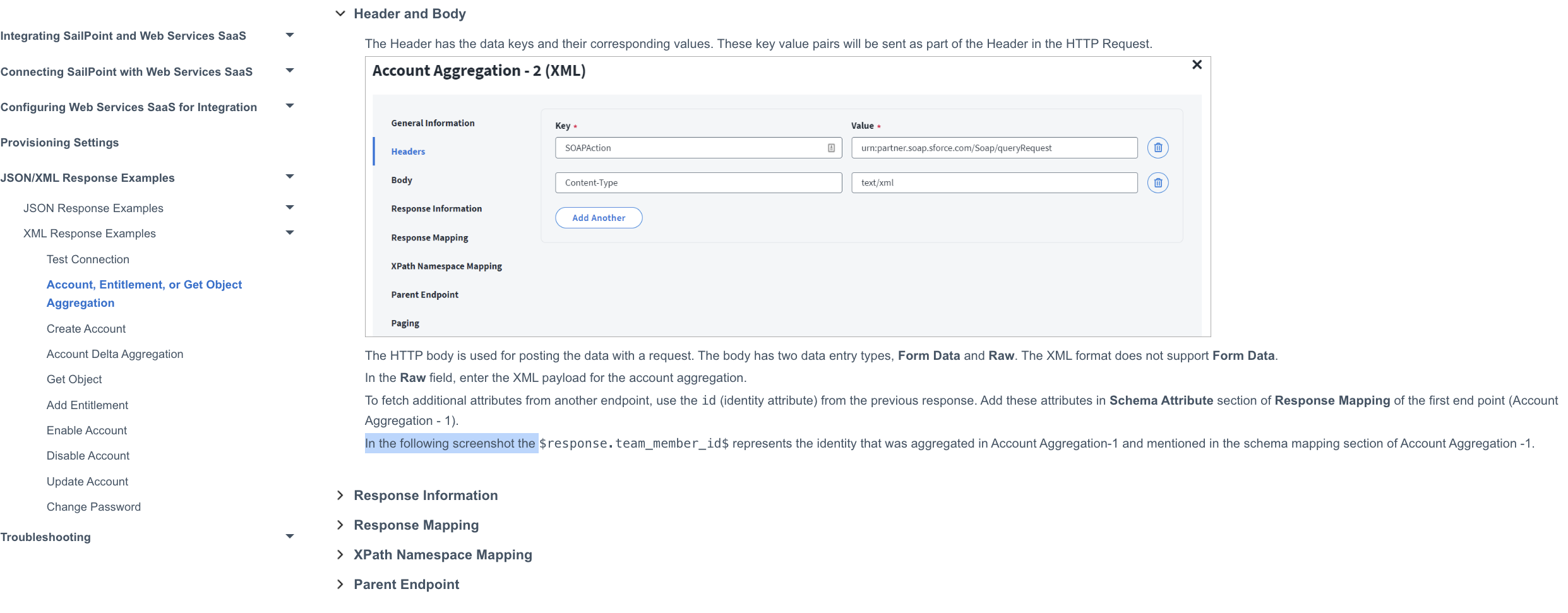1568x613 pixels.
Task: Expand XPath Namespace Mapping section
Action: (340, 555)
